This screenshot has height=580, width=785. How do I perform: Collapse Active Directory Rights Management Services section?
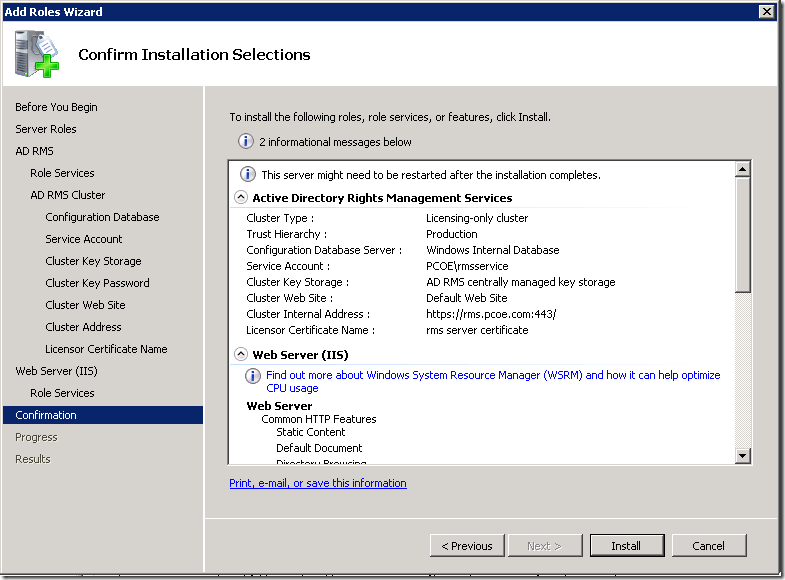pos(241,197)
